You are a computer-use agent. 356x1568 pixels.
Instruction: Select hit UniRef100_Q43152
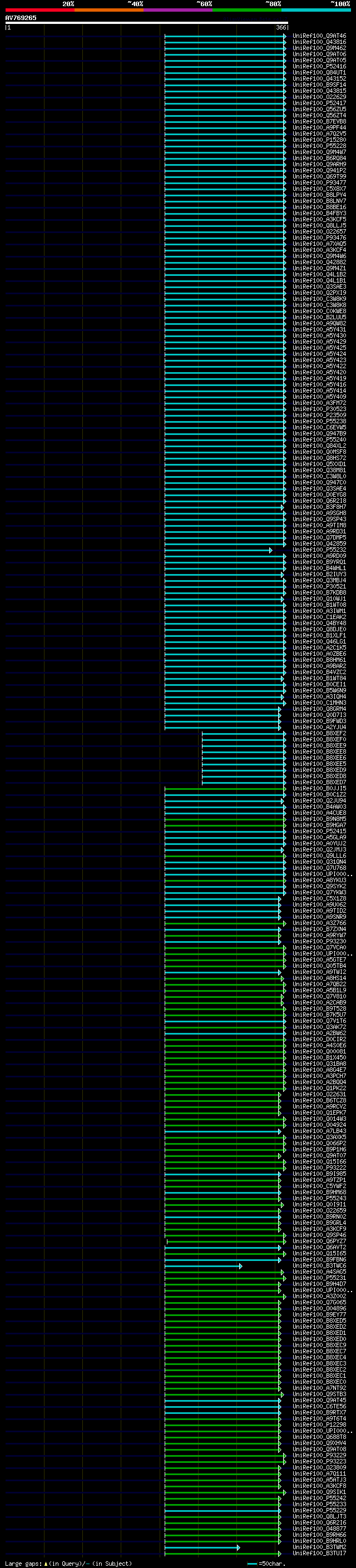pos(319,78)
